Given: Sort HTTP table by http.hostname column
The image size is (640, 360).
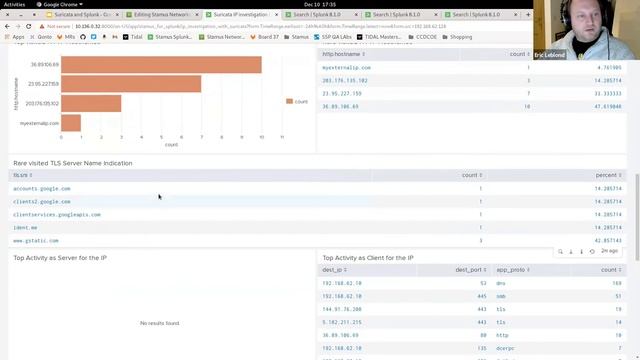Looking at the screenshot, I should click(x=343, y=54).
